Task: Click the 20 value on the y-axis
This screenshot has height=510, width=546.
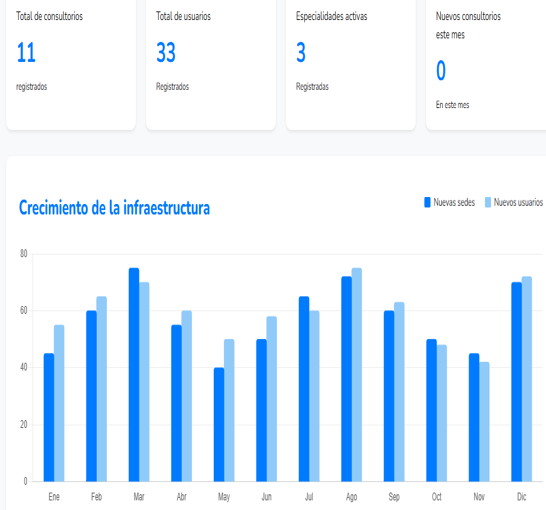Action: click(23, 424)
